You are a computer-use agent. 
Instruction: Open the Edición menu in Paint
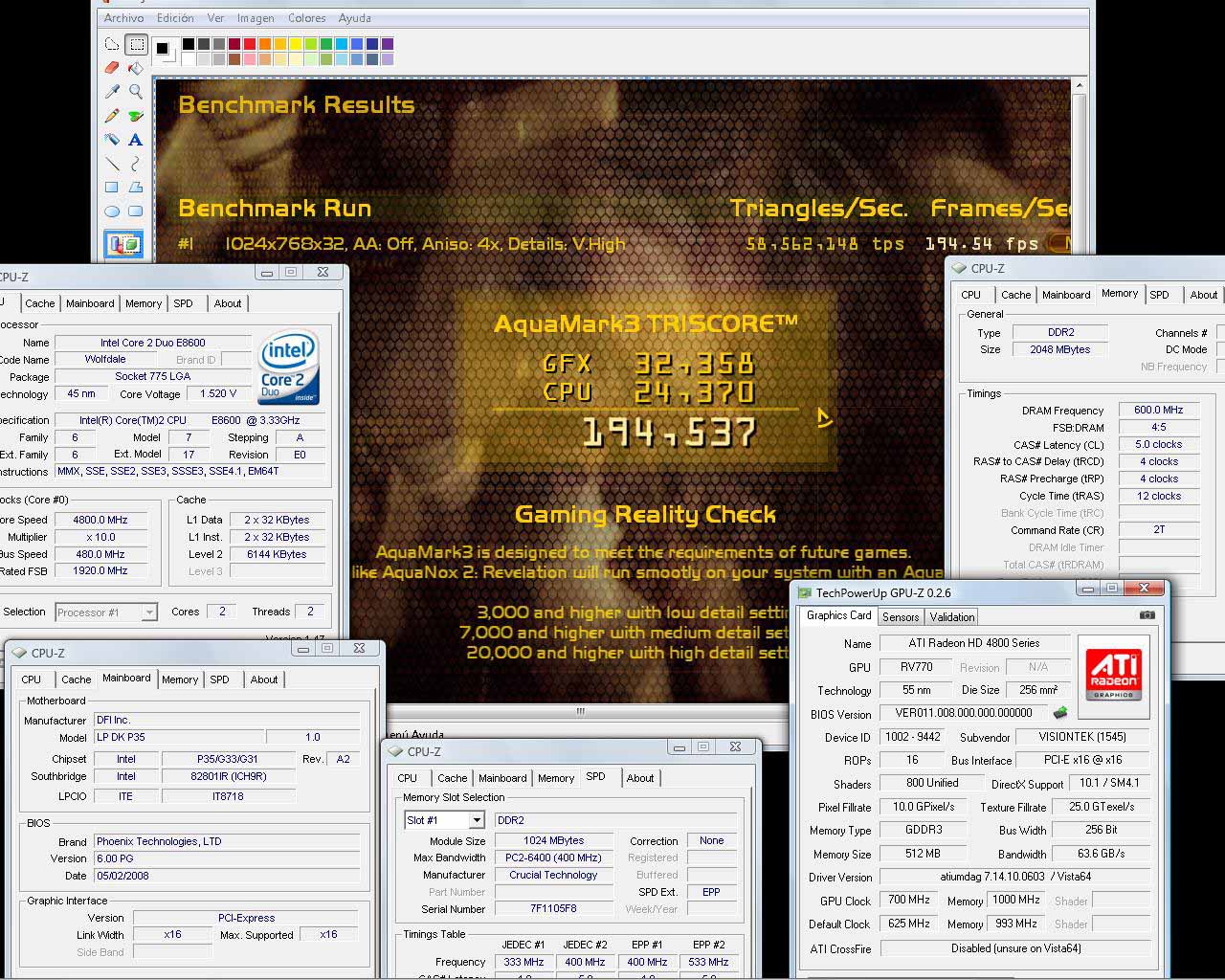coord(175,18)
